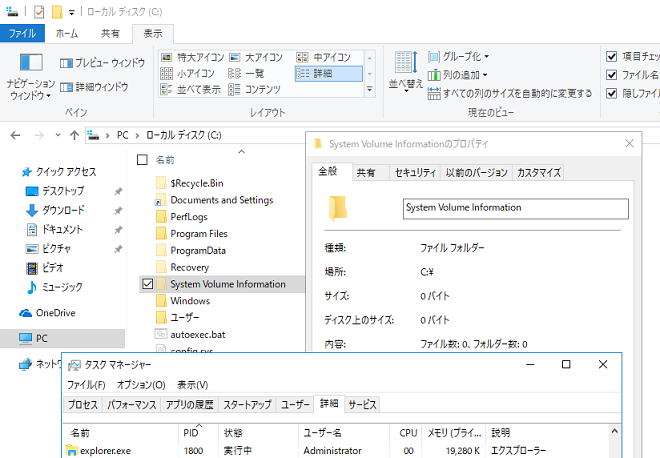Open Task Manager Options (オプション) menu
Image resolution: width=660 pixels, height=458 pixels.
coord(141,385)
